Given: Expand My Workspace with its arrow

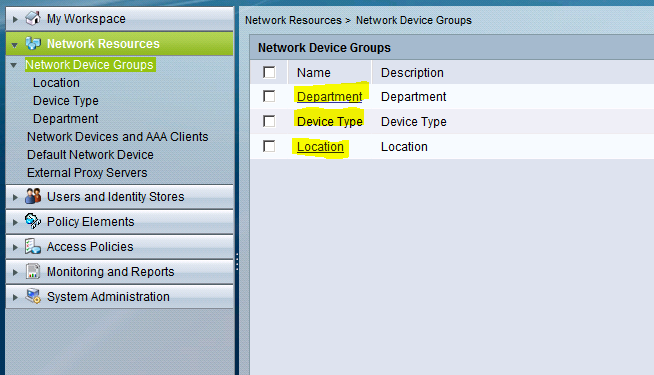Looking at the screenshot, I should (15, 19).
